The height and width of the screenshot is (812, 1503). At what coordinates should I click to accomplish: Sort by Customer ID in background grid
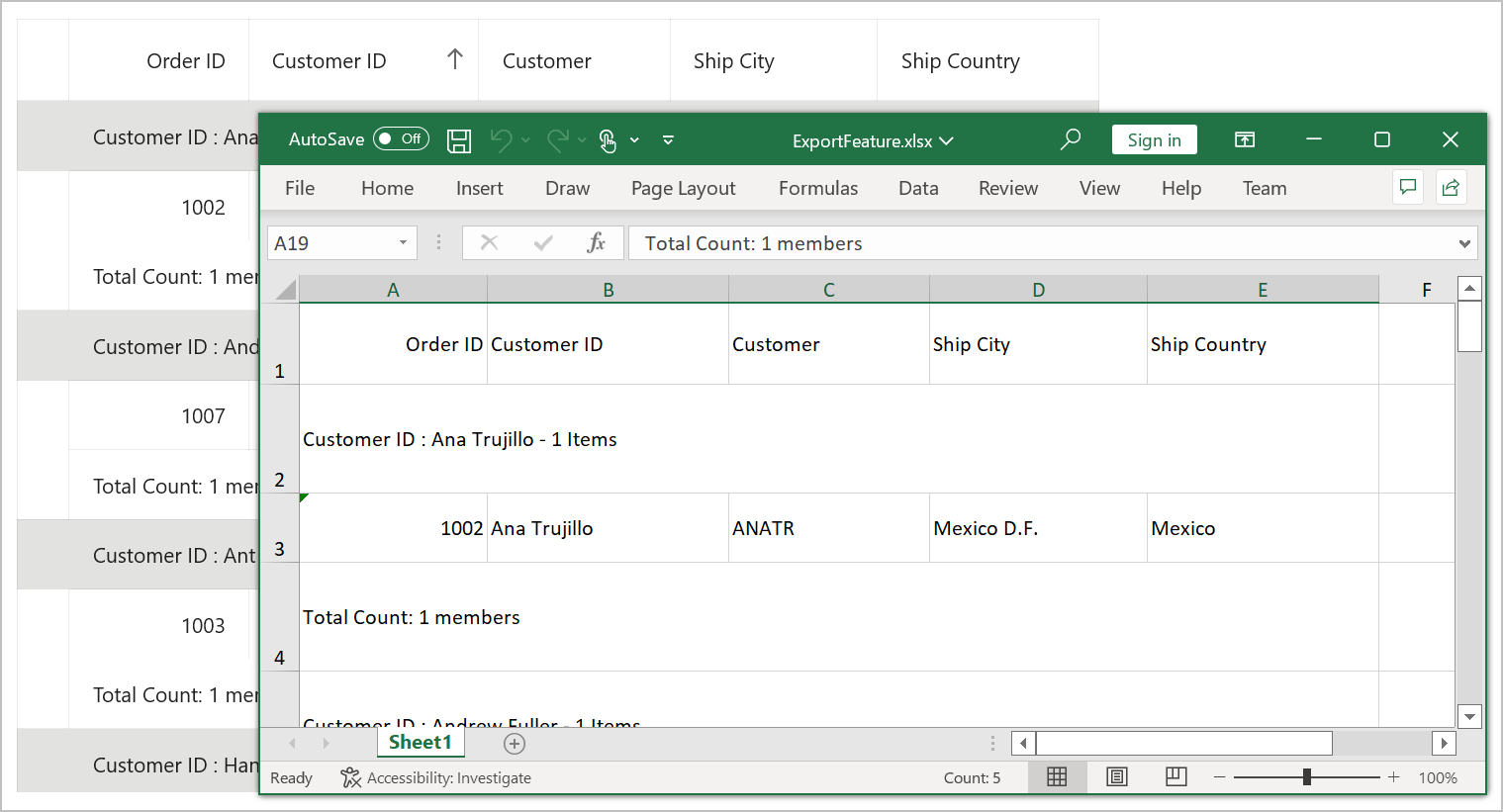point(363,60)
